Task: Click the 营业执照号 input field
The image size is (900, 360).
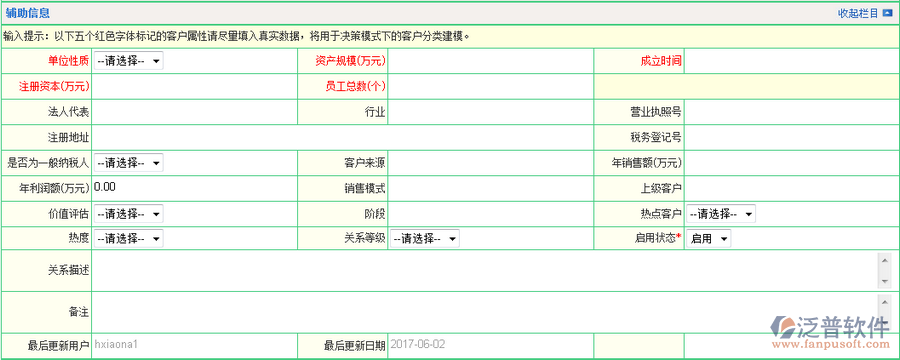Action: coord(791,112)
